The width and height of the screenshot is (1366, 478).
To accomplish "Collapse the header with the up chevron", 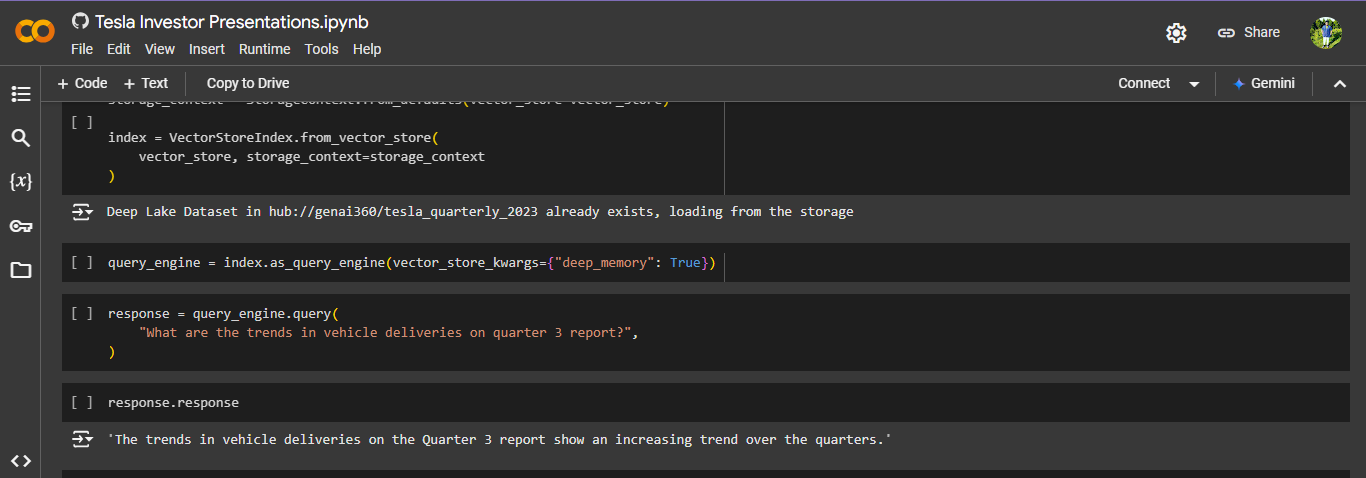I will (1340, 84).
